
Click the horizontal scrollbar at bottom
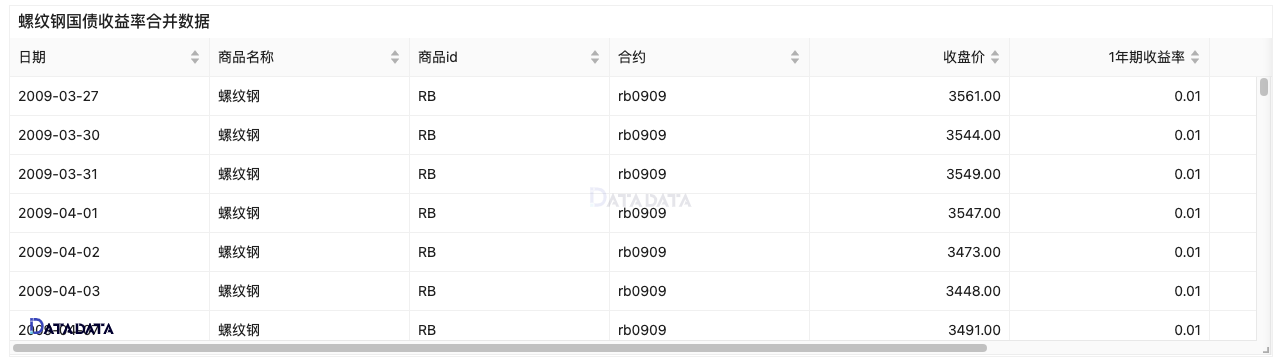coord(499,348)
